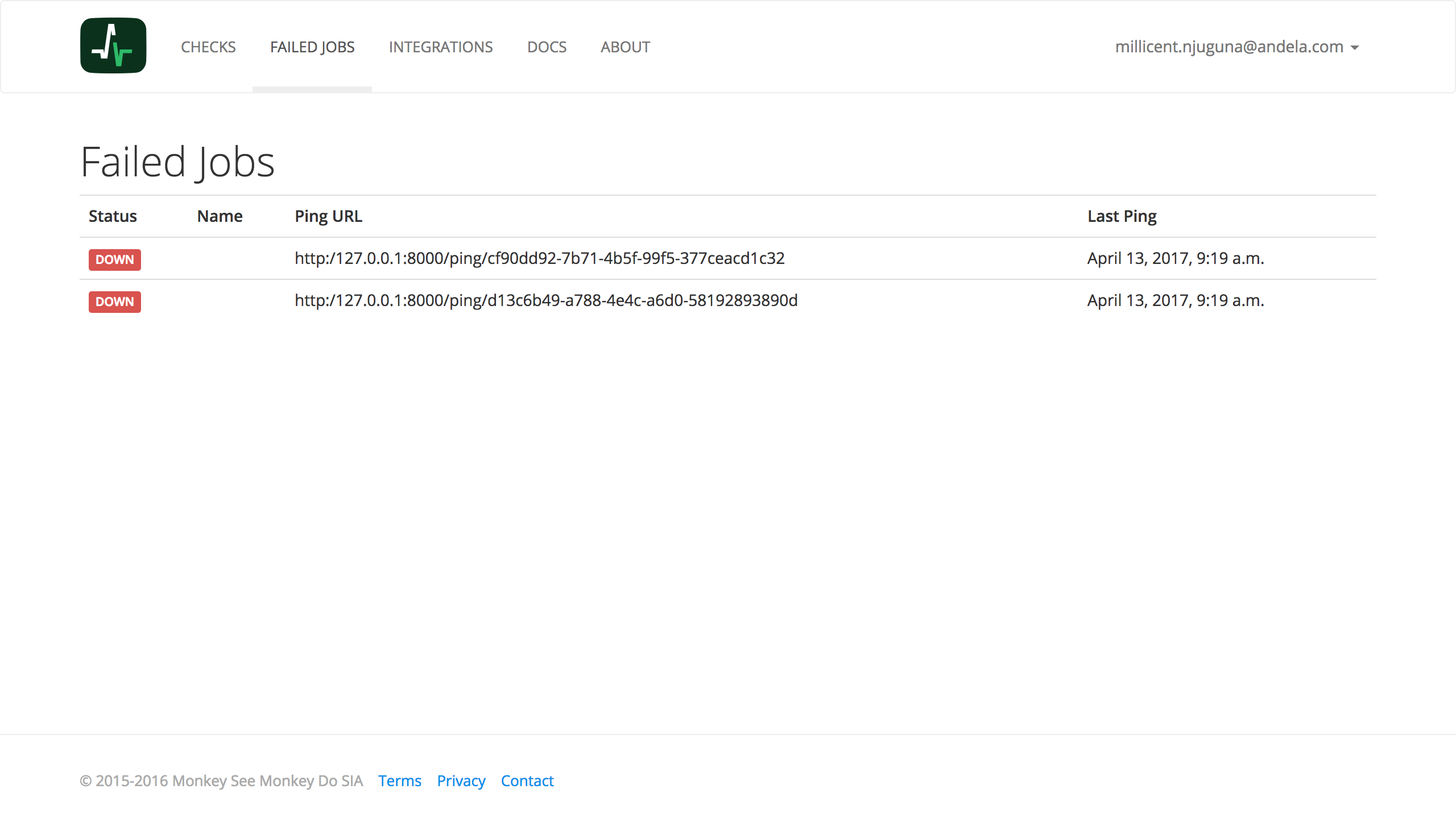Image resolution: width=1456 pixels, height=826 pixels.
Task: Click the Name column header
Action: (220, 216)
